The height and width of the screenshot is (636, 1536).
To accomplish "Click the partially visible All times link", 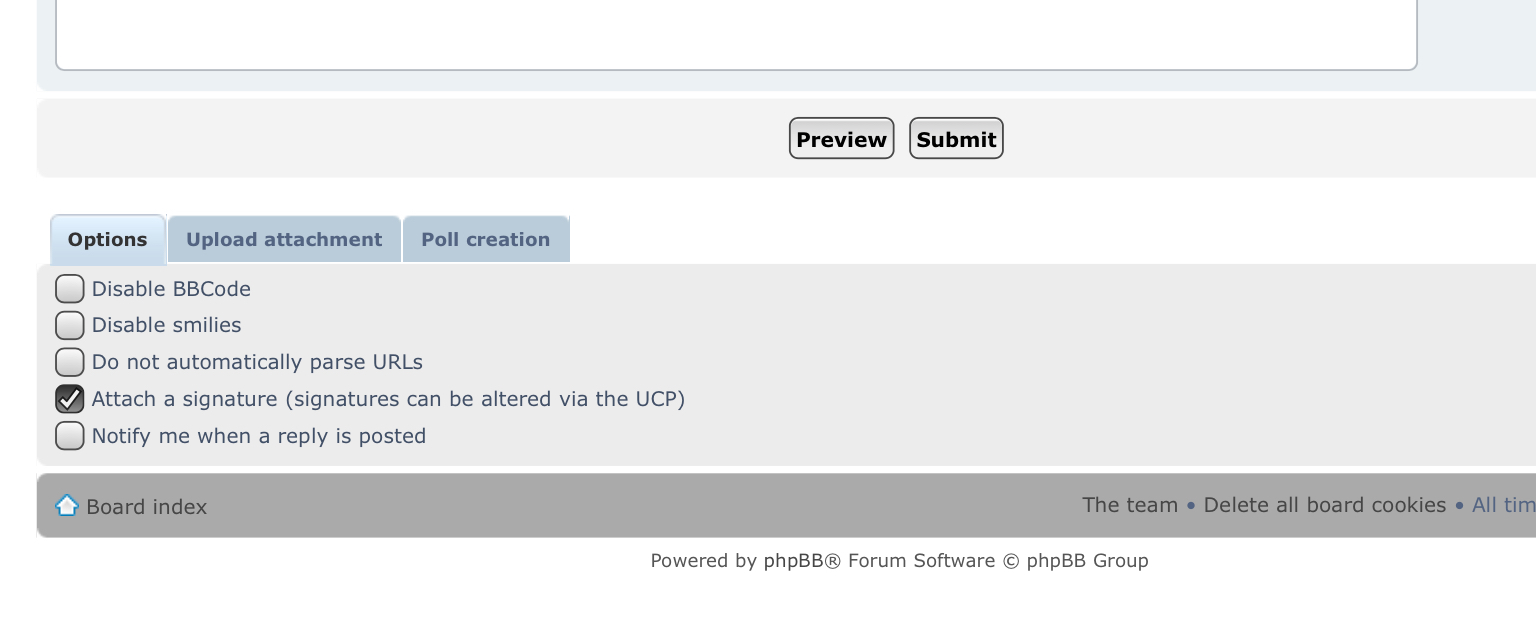I will [1503, 505].
